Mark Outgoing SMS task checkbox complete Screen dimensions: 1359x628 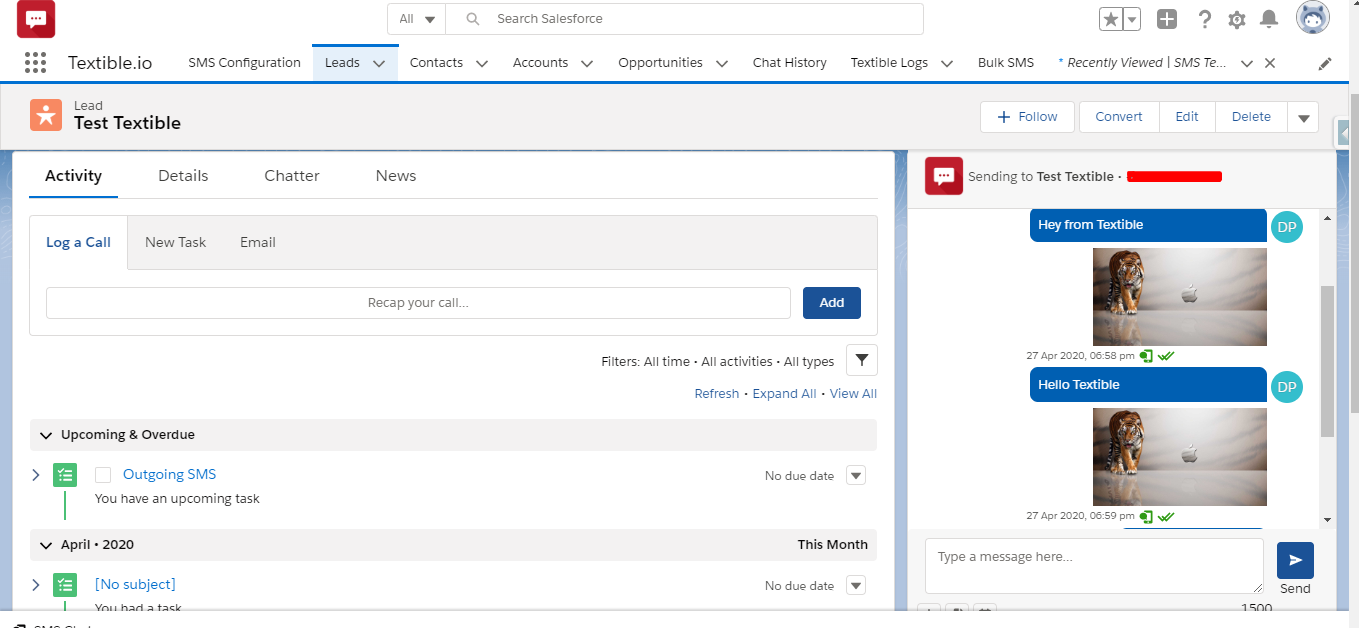(103, 475)
